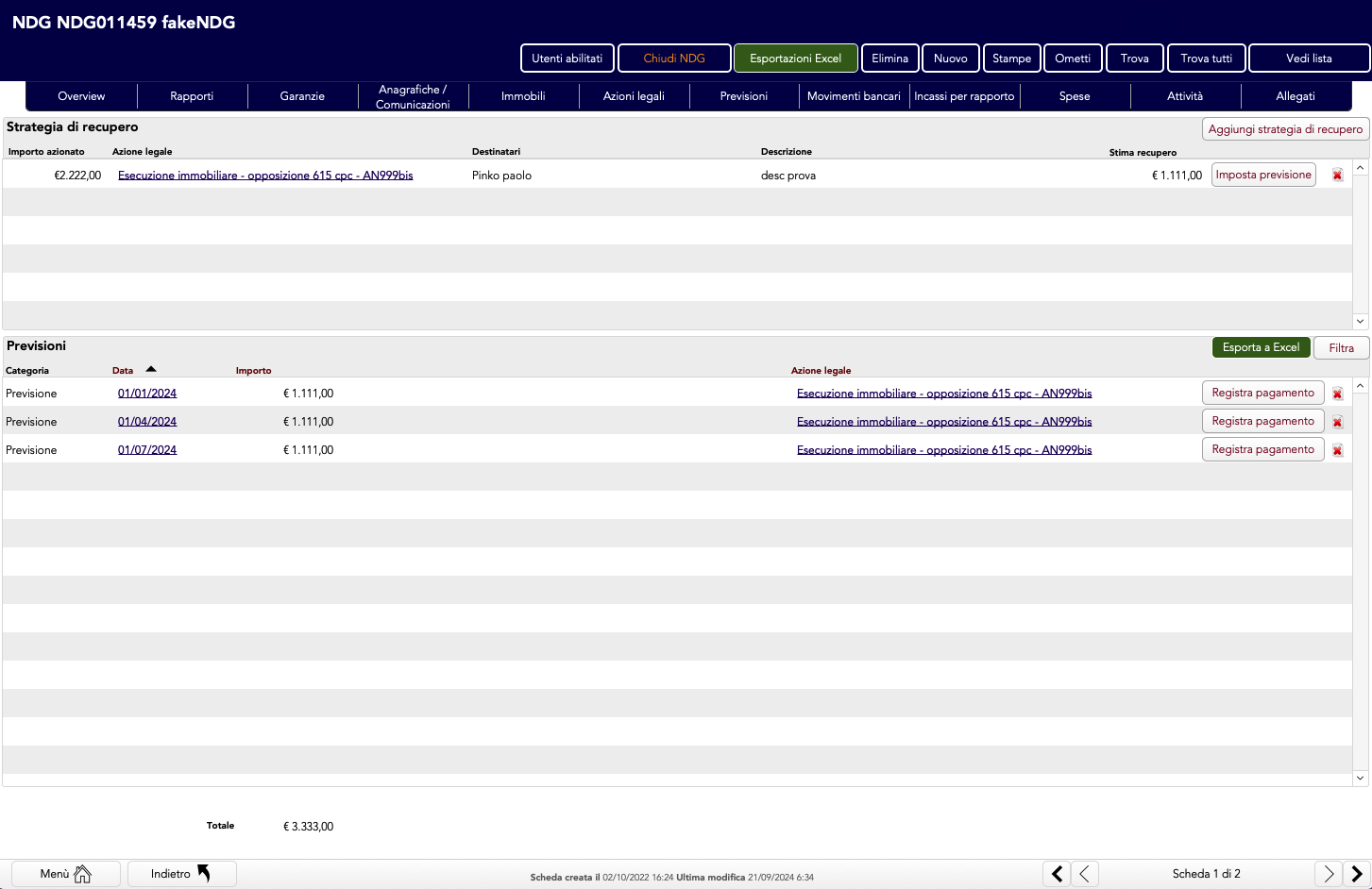The width and height of the screenshot is (1372, 889).
Task: Delete the recovery strategy row
Action: (1337, 176)
